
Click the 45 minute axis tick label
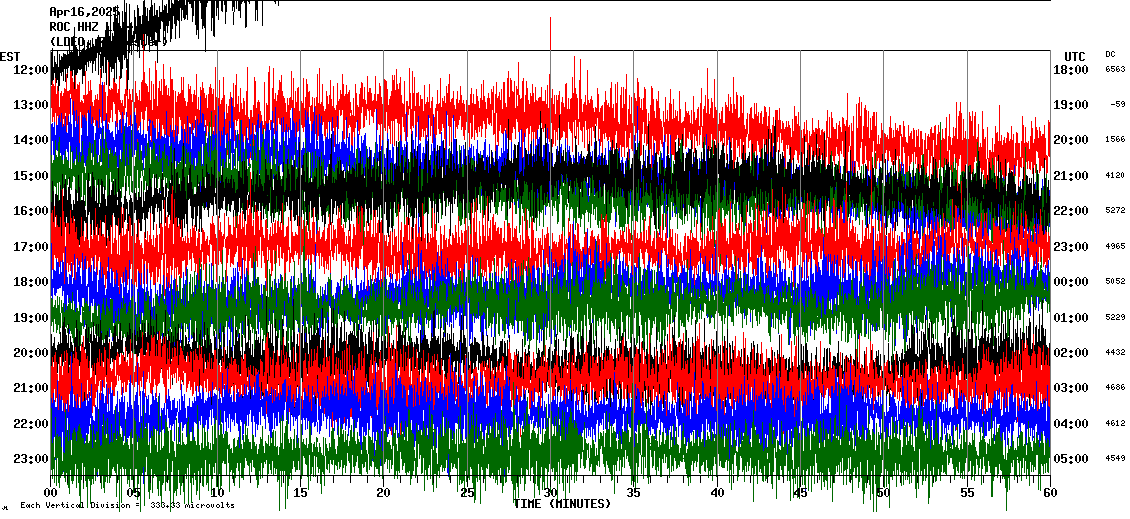coord(800,493)
